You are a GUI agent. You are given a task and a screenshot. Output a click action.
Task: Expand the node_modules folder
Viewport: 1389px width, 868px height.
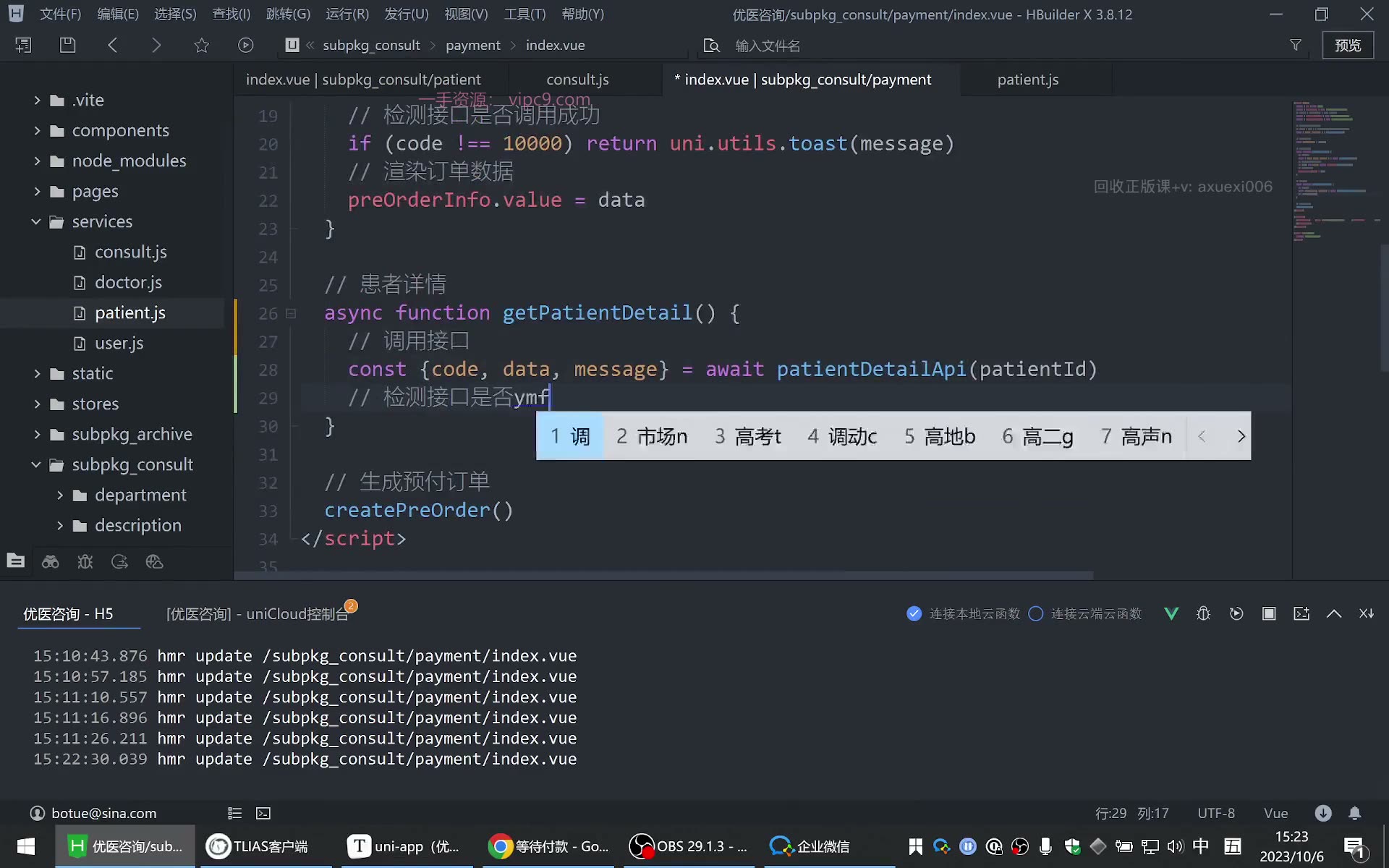[x=36, y=161]
